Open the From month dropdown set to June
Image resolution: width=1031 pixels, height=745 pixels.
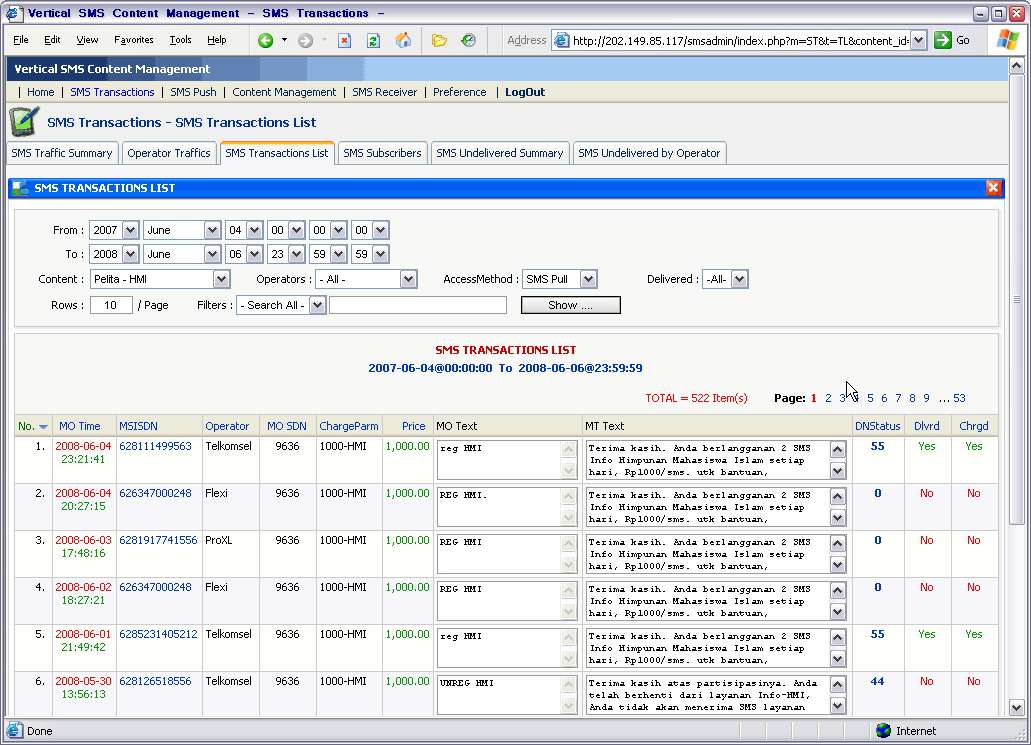click(x=211, y=230)
